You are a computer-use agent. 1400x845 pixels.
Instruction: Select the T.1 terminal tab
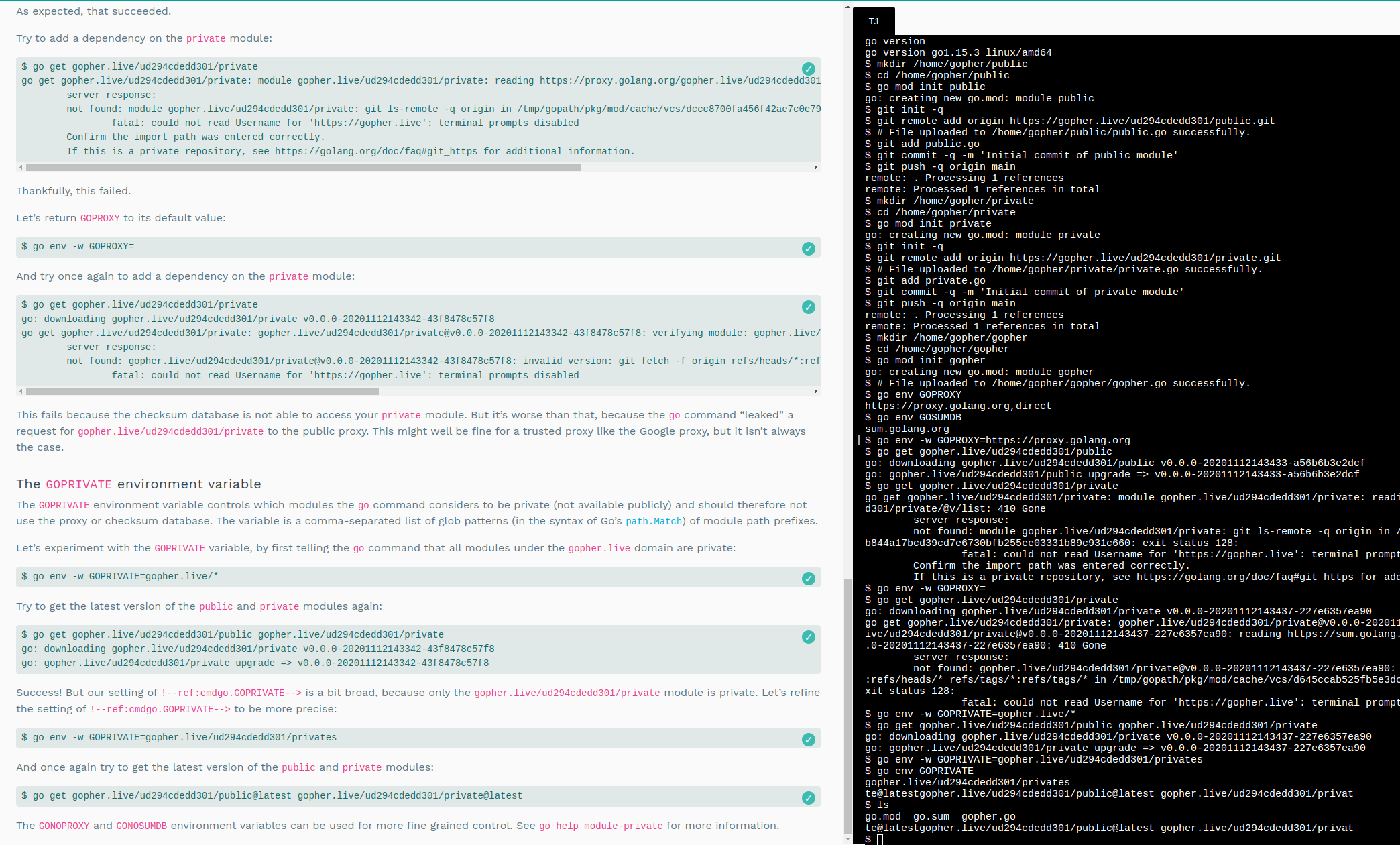(x=874, y=21)
